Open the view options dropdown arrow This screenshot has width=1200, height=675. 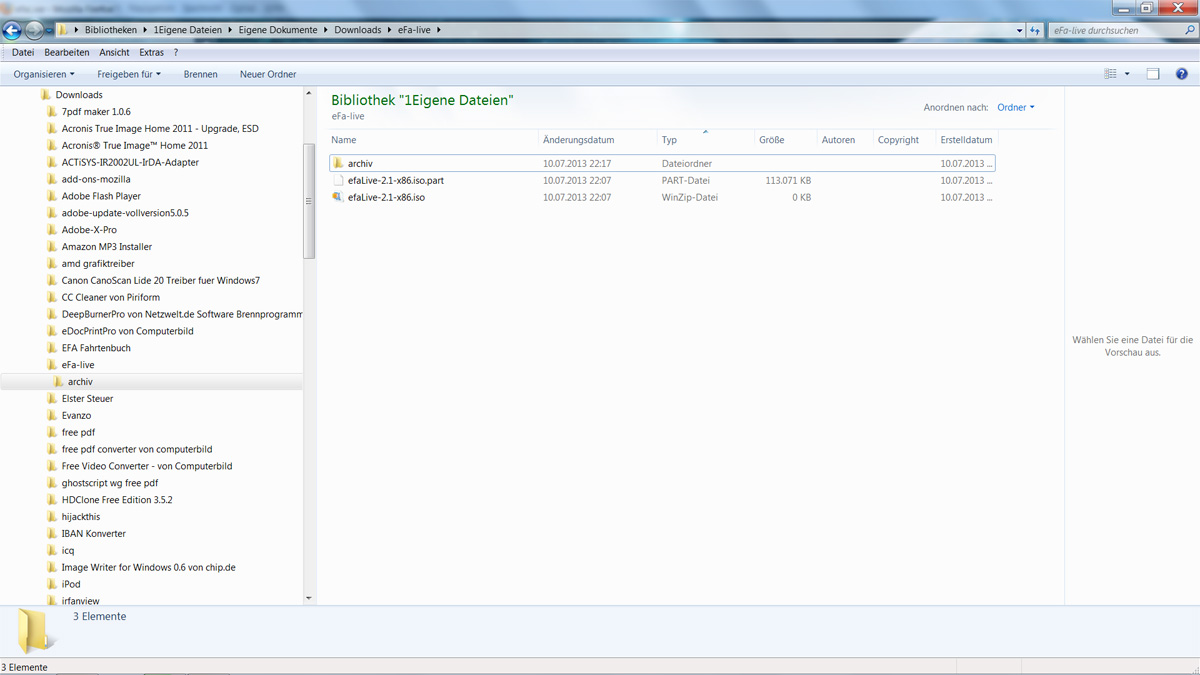[1127, 74]
